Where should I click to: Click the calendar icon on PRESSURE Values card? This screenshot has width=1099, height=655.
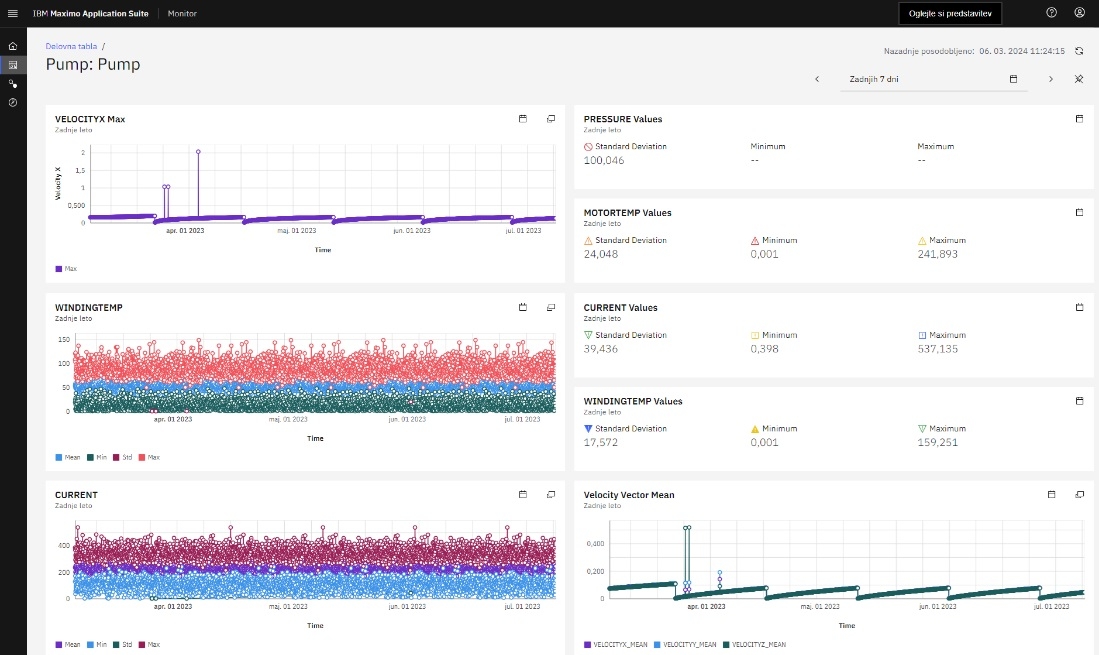(1079, 119)
